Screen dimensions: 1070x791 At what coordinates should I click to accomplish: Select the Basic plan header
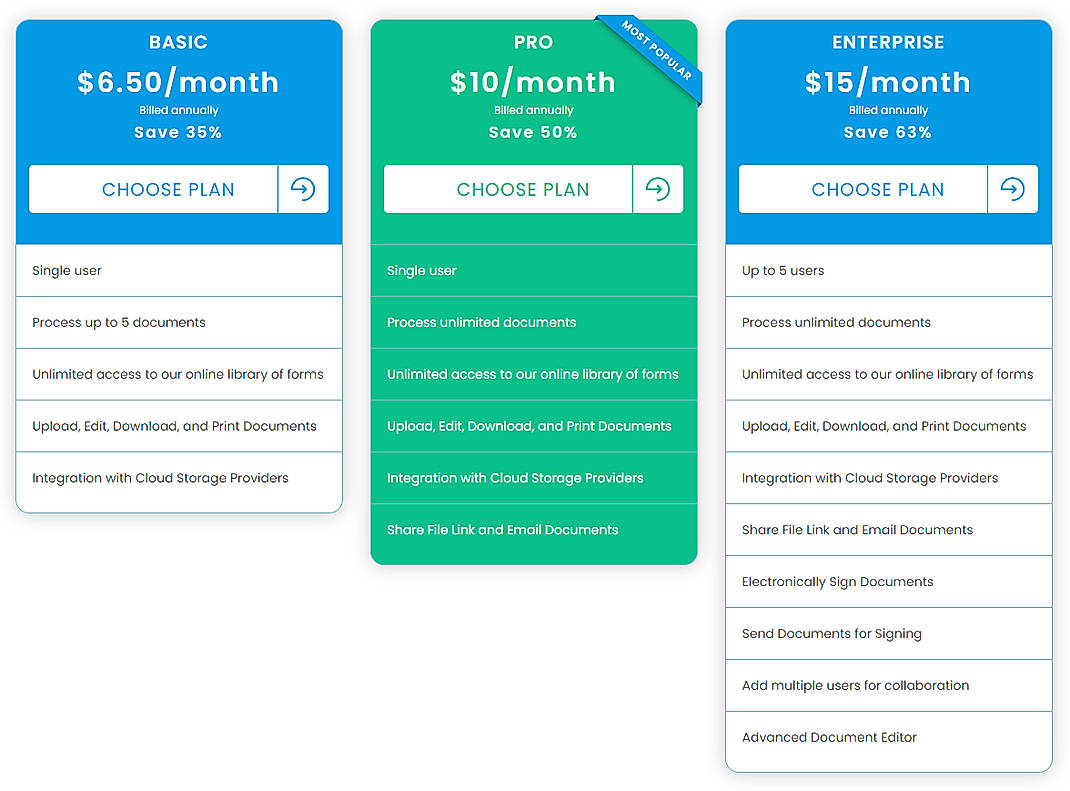click(x=178, y=42)
